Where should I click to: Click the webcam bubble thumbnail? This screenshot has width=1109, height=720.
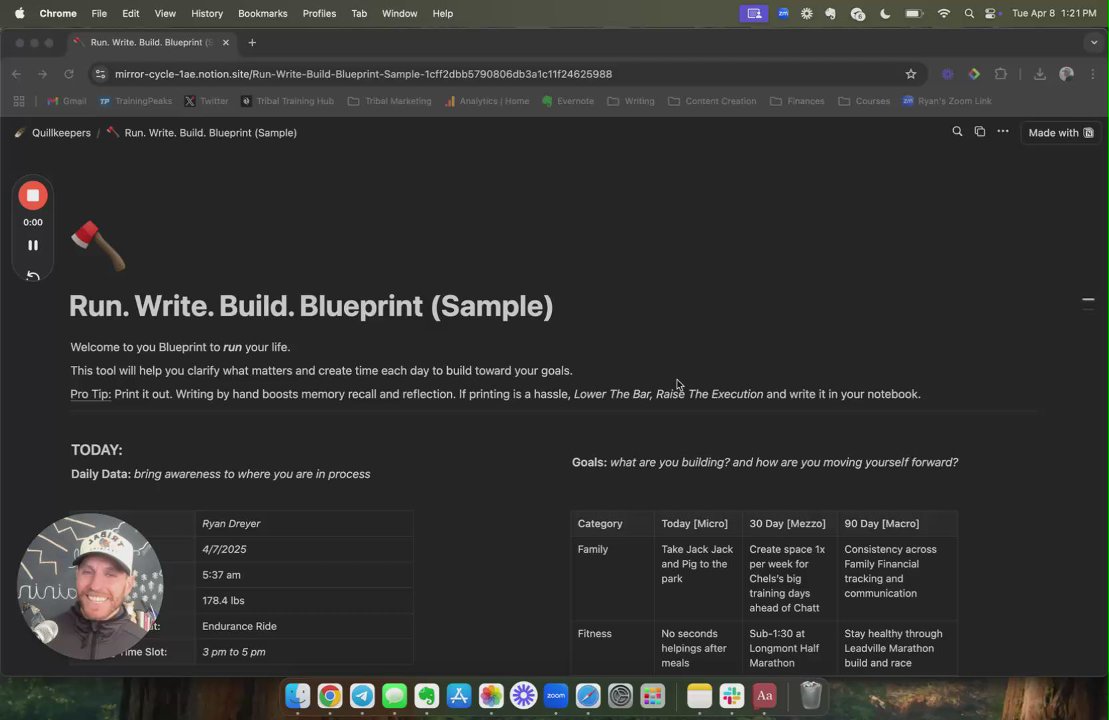pos(91,586)
